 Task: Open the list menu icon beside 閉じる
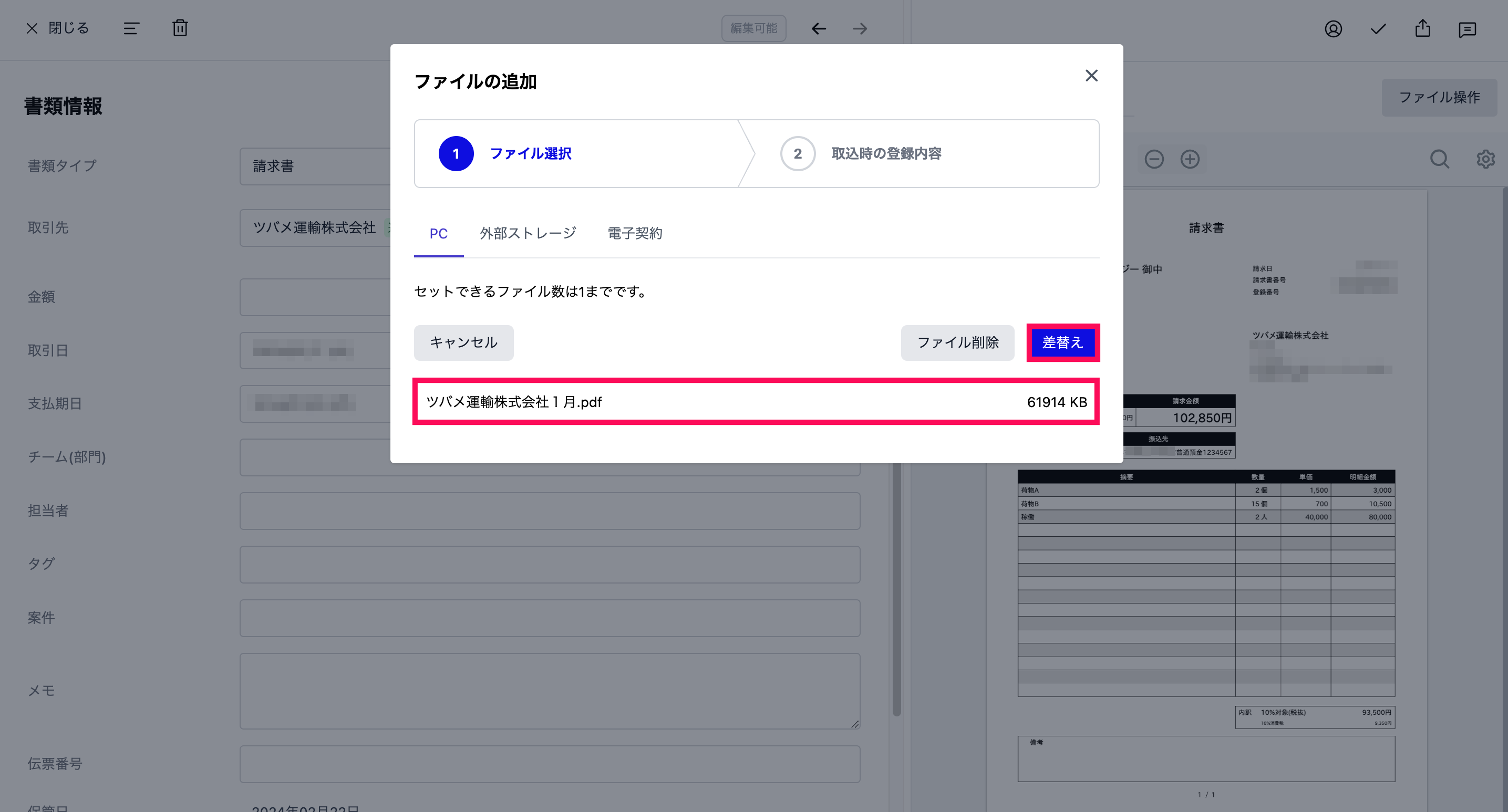(131, 28)
